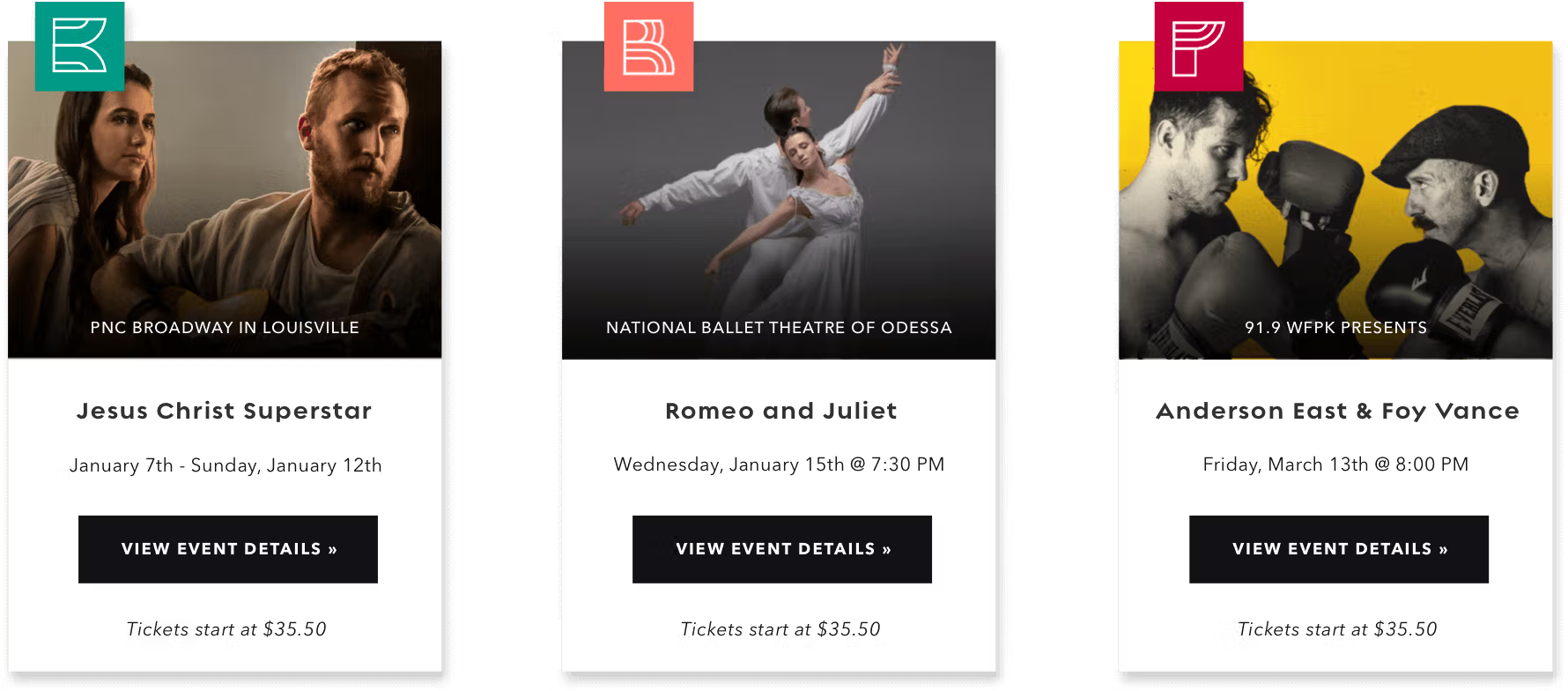The width and height of the screenshot is (1568, 691).
Task: Open the yellow boxing photo for Anderson East
Action: pyautogui.click(x=1335, y=194)
